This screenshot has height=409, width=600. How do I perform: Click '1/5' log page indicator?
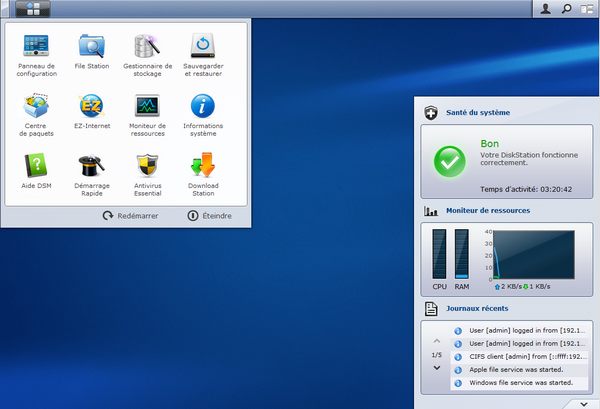pos(437,355)
